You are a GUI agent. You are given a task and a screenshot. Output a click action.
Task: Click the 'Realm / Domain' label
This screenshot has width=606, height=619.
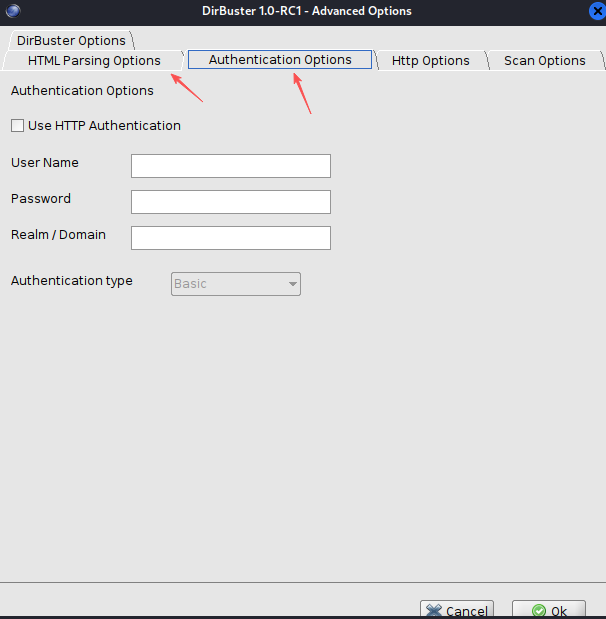click(58, 234)
